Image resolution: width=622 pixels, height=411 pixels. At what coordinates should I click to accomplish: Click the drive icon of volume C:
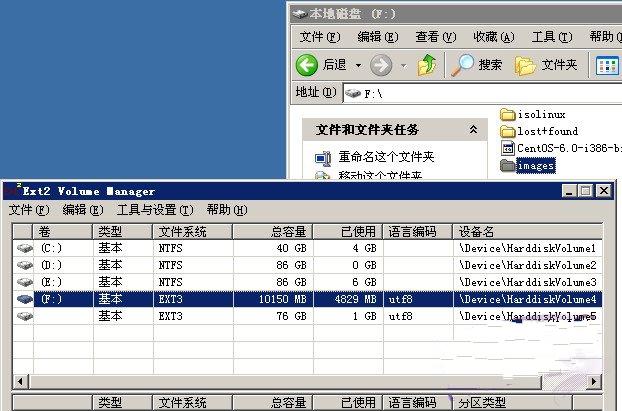25,248
